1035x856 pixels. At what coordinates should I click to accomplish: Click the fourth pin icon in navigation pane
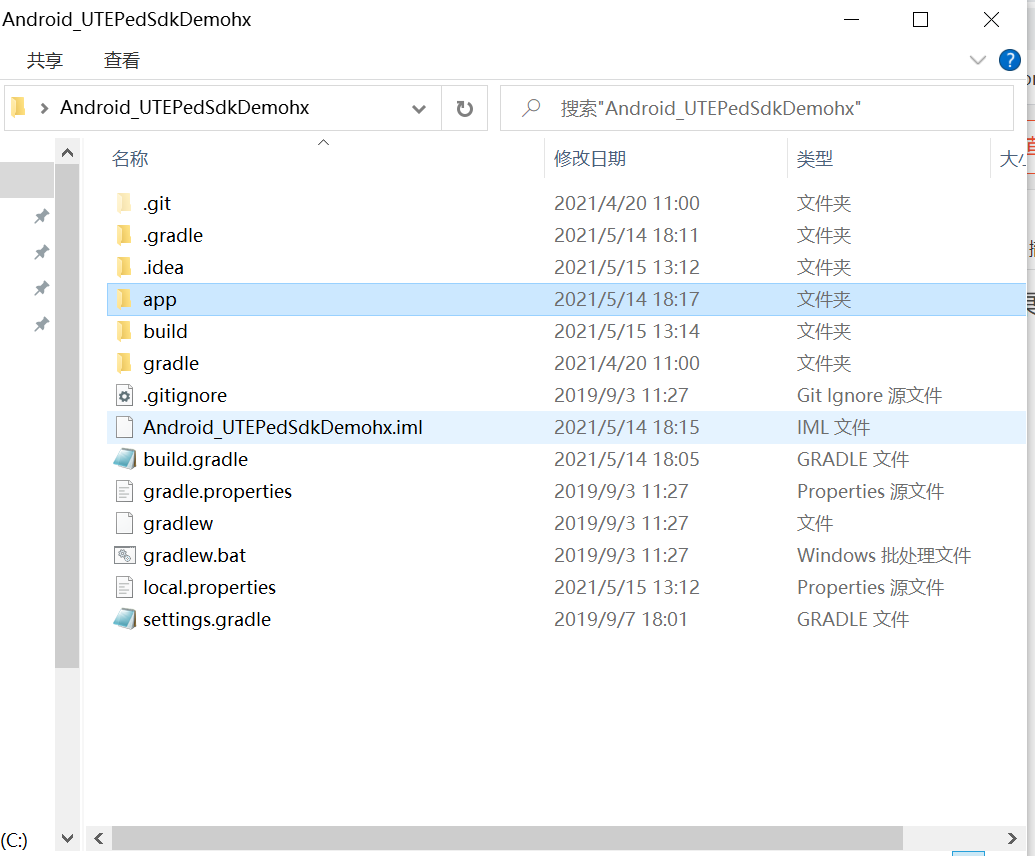[42, 324]
